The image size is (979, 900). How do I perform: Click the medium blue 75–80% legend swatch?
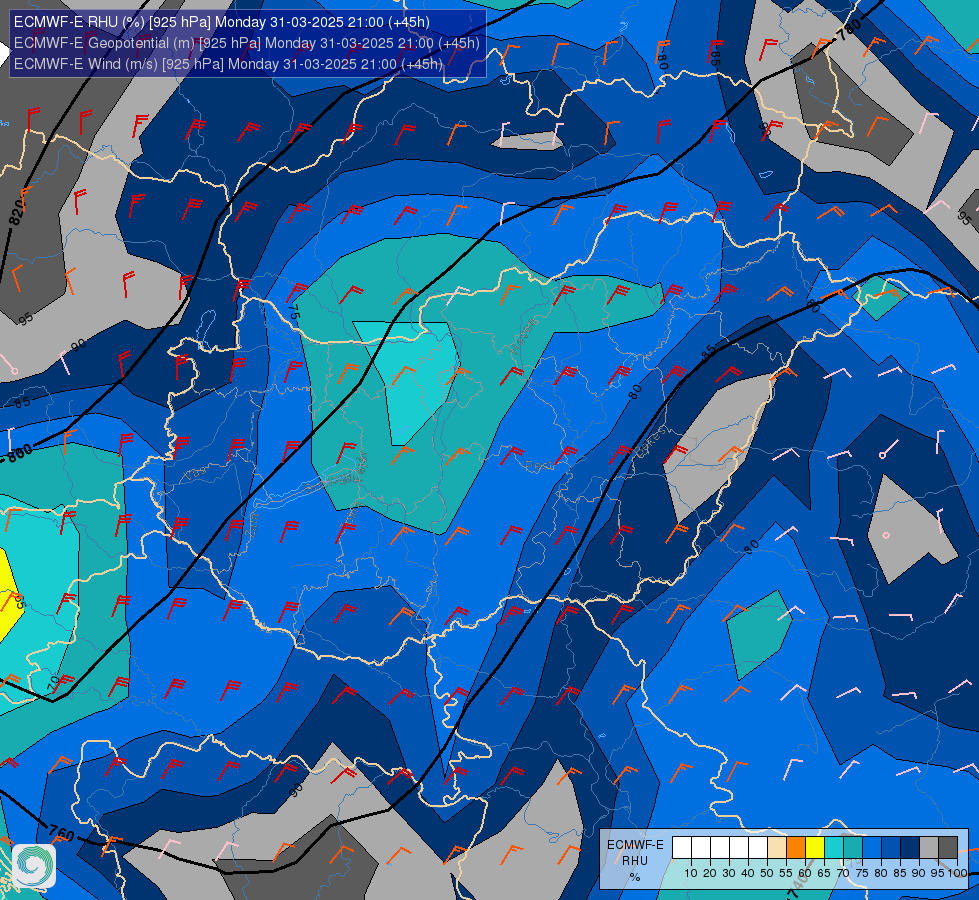point(872,847)
